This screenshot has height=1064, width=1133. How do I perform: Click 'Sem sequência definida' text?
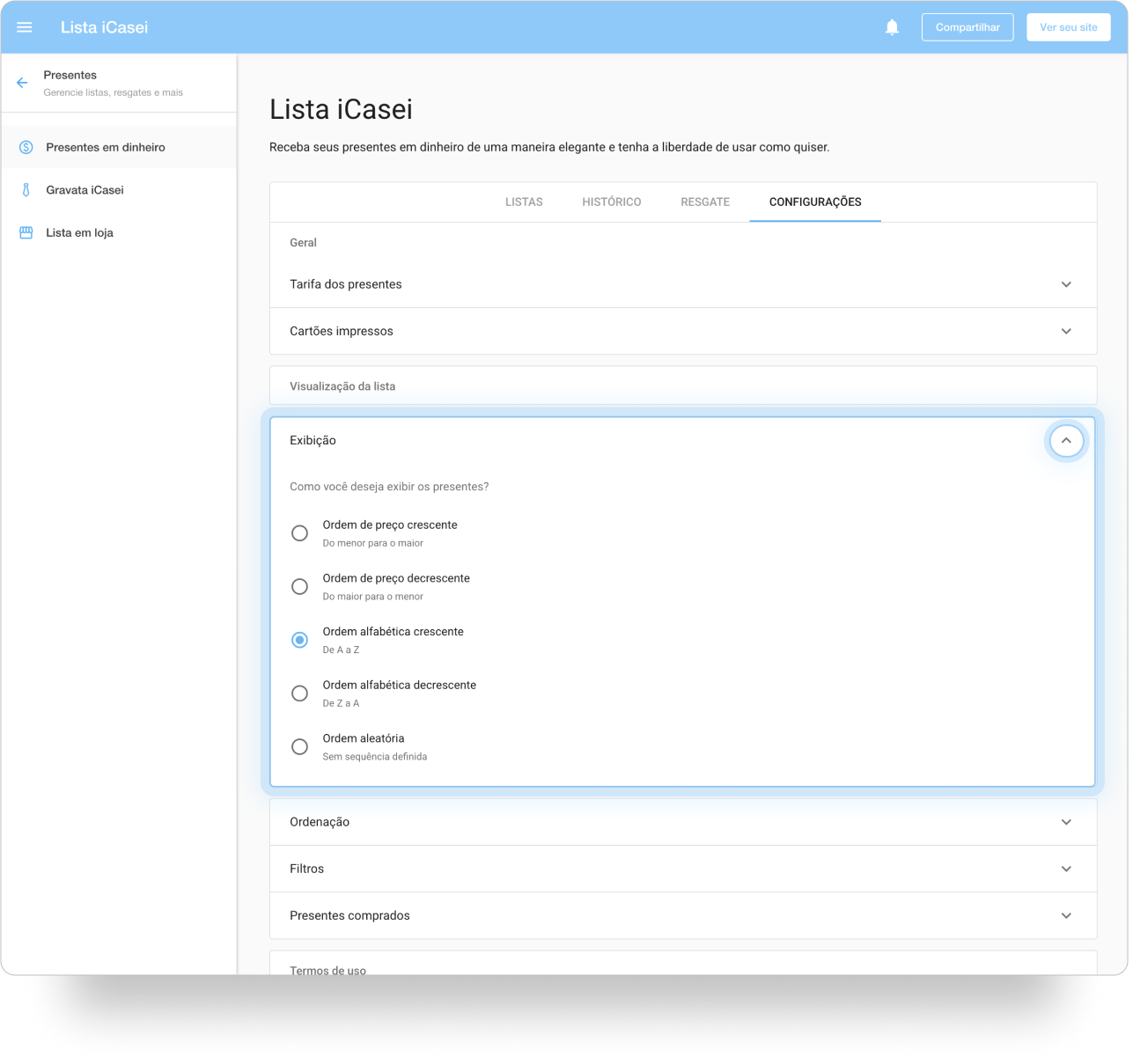pyautogui.click(x=375, y=757)
